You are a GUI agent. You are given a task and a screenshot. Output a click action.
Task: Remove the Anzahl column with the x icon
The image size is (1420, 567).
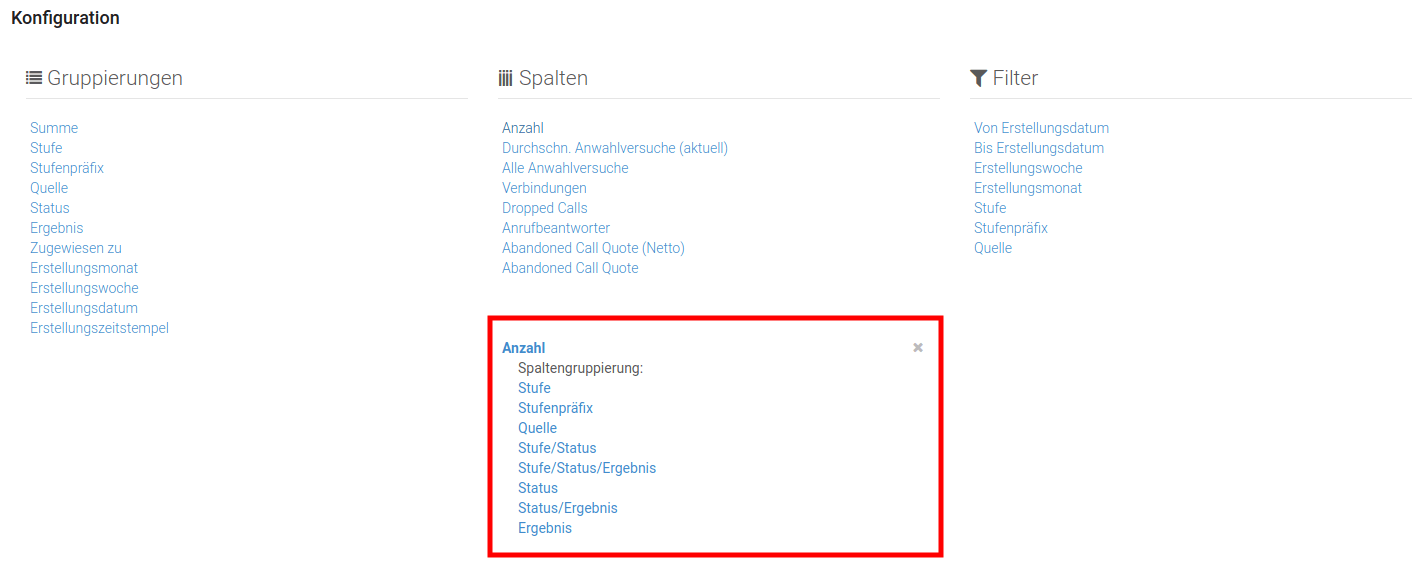[918, 348]
